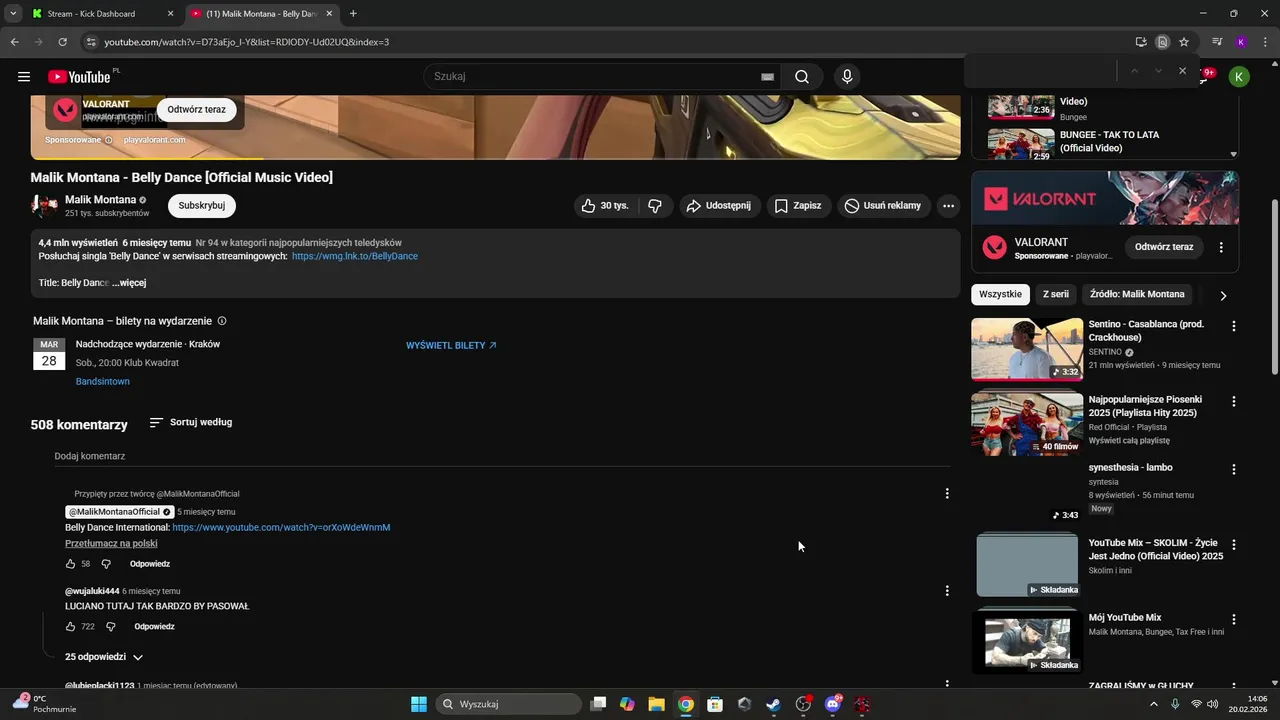Select the Wszystkie filter chip
Viewport: 1280px width, 720px height.
pyautogui.click(x=1000, y=294)
